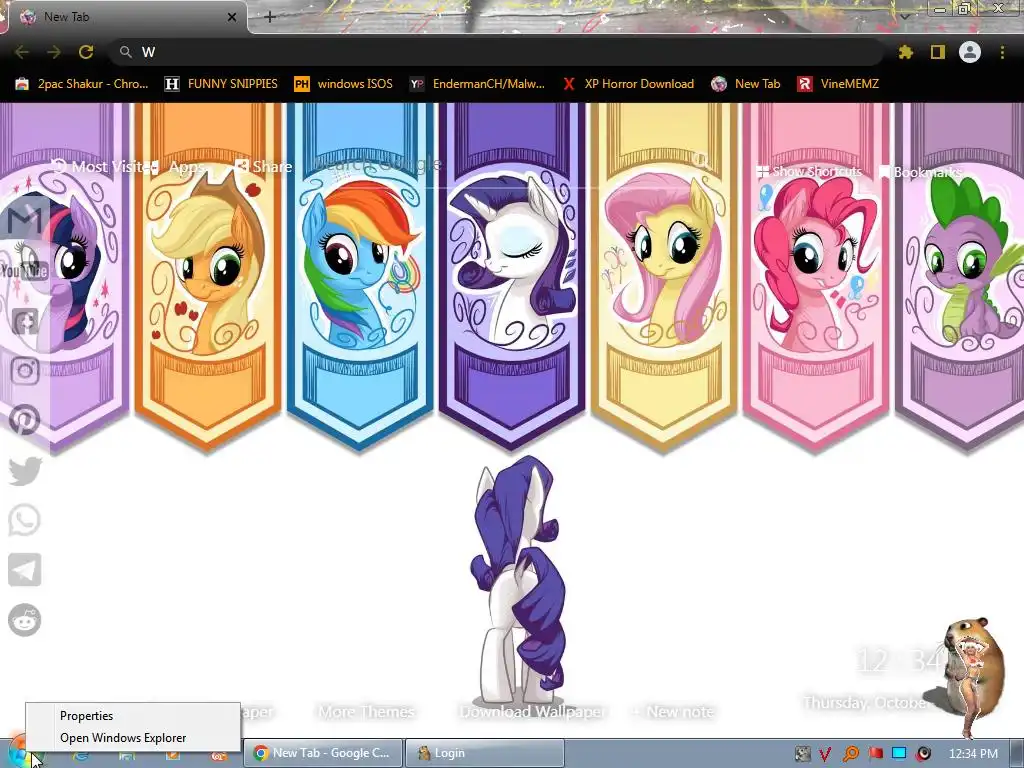The image size is (1024, 768).
Task: Open the VineMEMZ bookmark
Action: coord(839,84)
